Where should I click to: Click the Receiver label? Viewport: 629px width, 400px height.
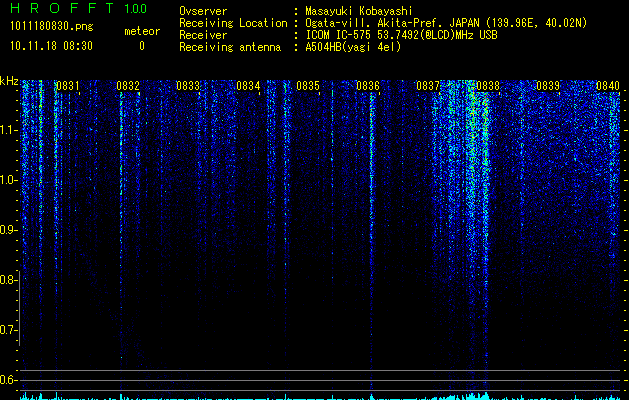[x=203, y=35]
